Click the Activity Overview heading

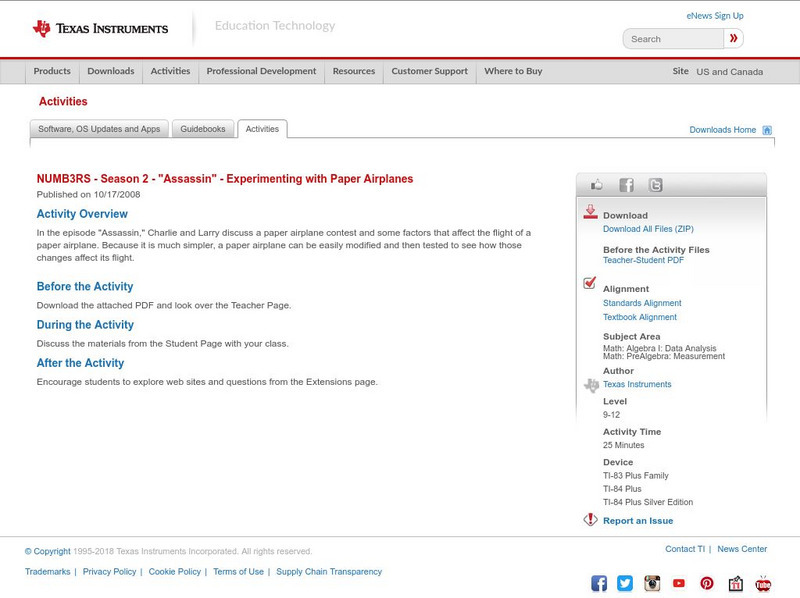(x=82, y=214)
